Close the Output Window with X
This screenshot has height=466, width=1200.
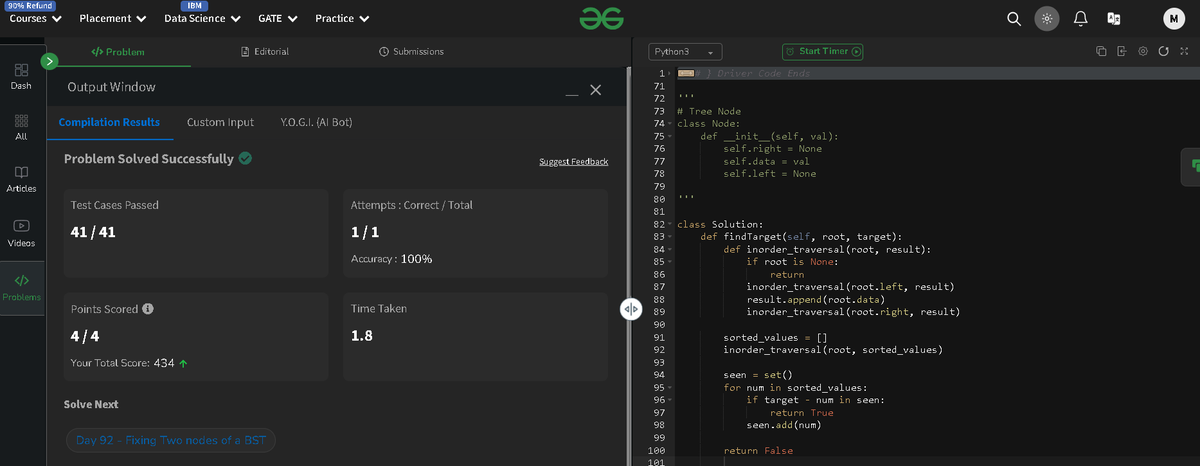[595, 90]
